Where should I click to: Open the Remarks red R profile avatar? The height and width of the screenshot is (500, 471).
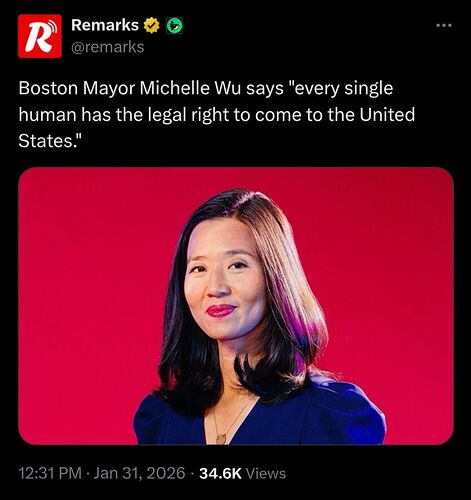40,36
